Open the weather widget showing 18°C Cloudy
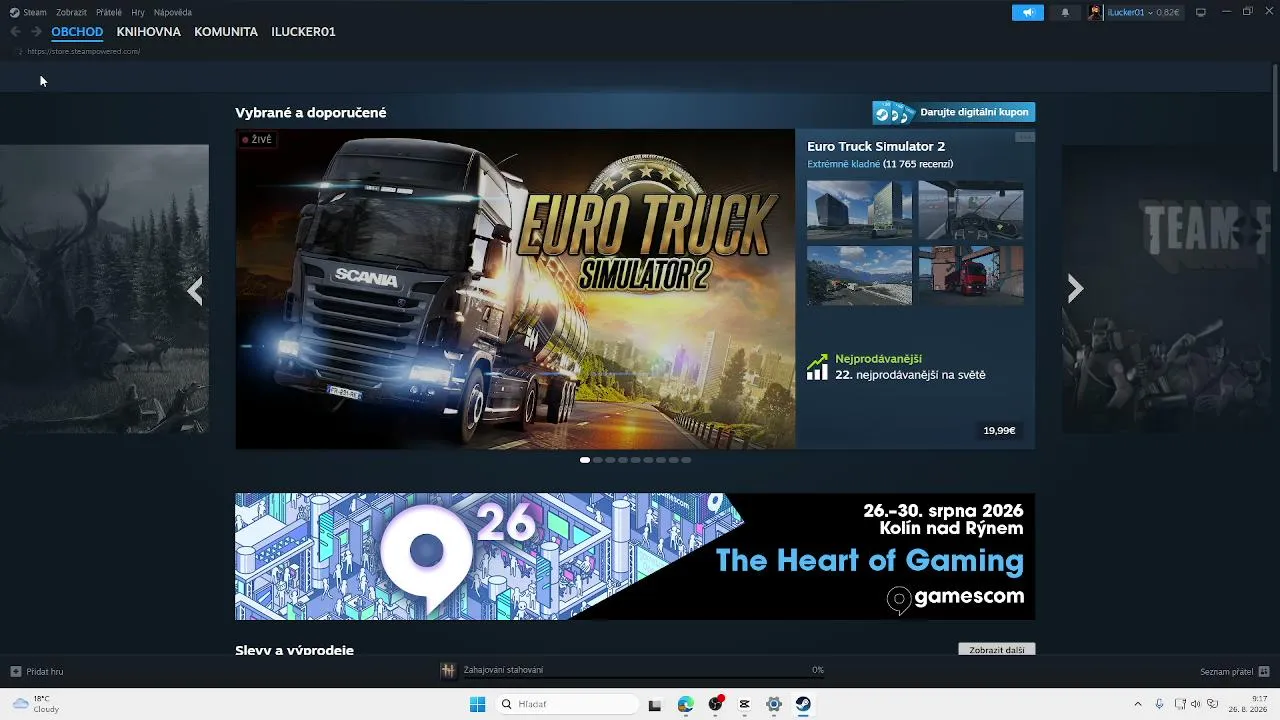Screen dimensions: 1280x720 [35, 704]
